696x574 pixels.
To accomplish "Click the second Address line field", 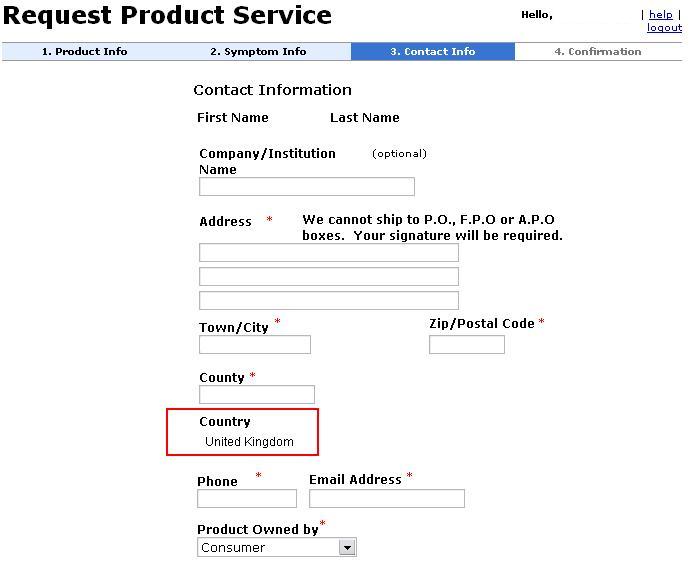I will [x=328, y=277].
